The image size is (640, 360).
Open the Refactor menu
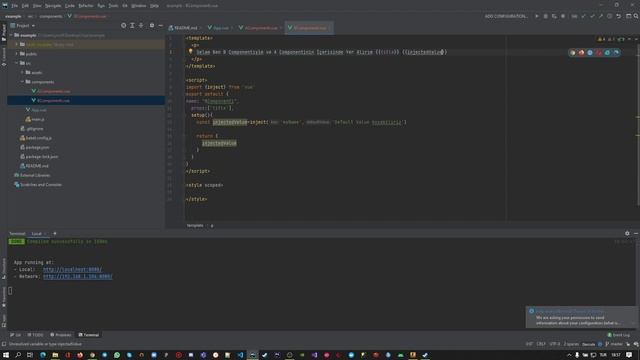(86, 6)
